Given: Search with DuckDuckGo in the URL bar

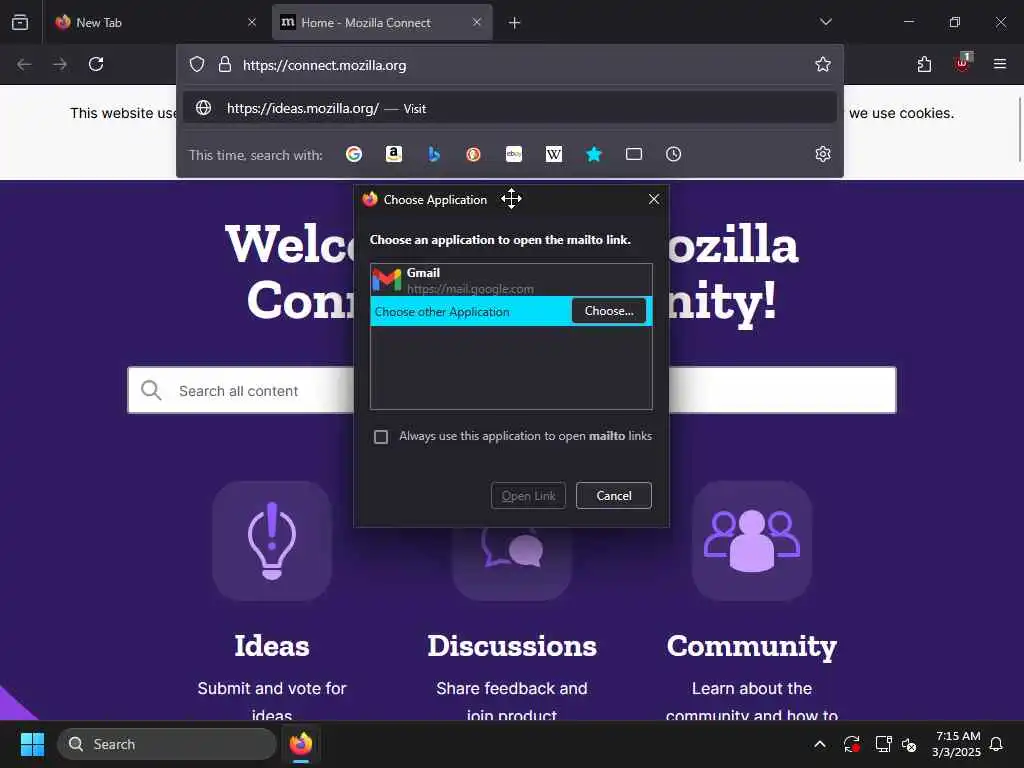Looking at the screenshot, I should (473, 154).
